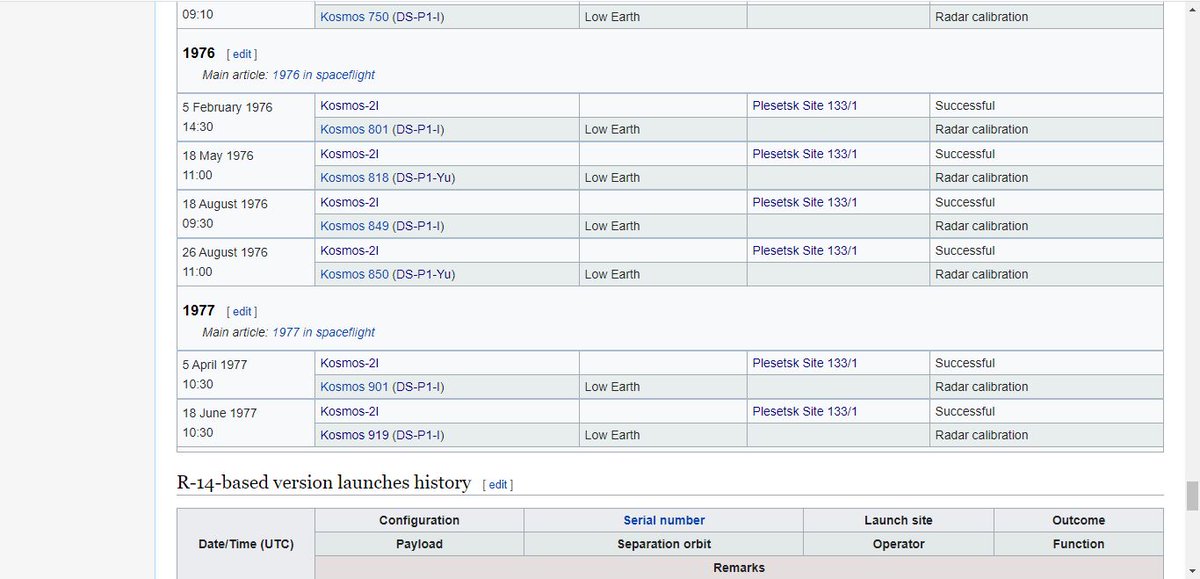Viewport: 1200px width, 579px height.
Task: Click the Operator column header
Action: tap(898, 544)
